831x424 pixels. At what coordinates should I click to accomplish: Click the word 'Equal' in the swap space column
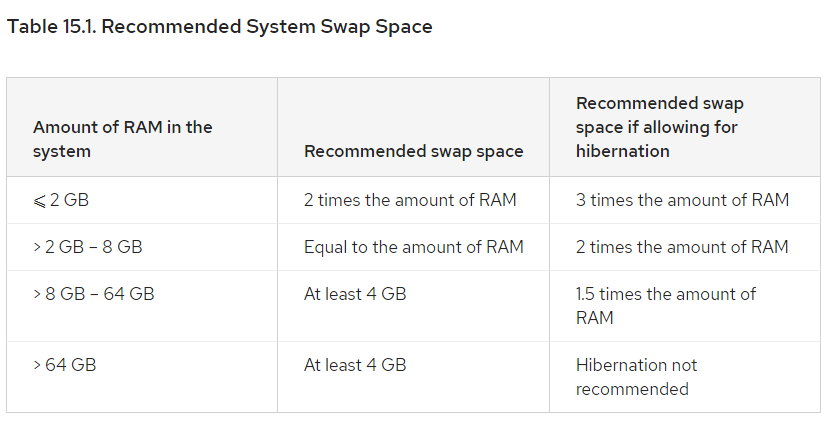pos(326,247)
